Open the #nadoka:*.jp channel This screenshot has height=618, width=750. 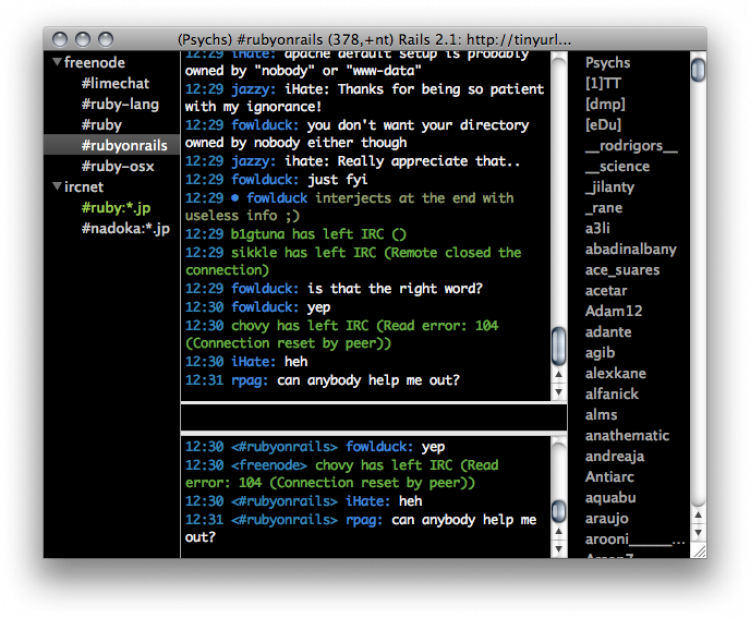point(125,228)
